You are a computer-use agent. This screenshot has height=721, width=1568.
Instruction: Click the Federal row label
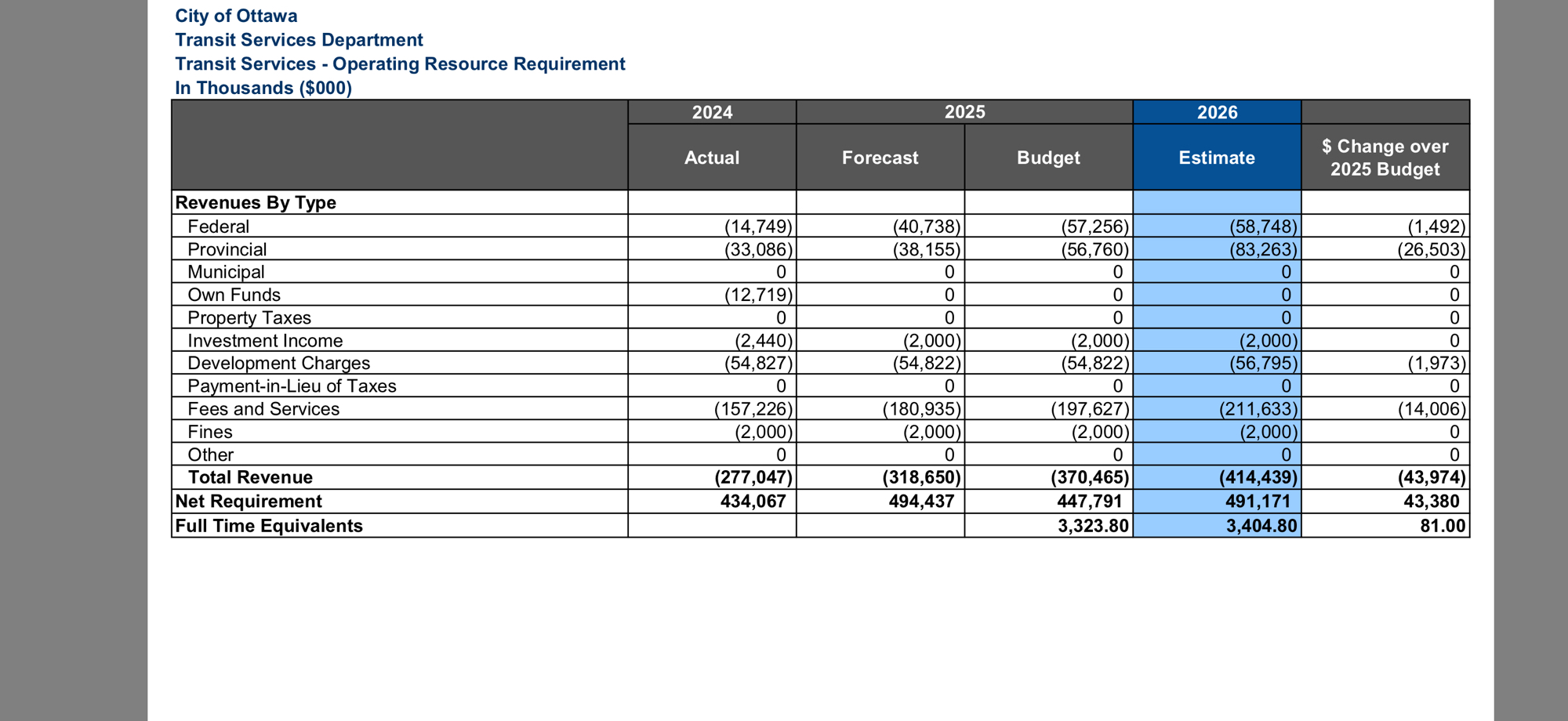point(218,226)
